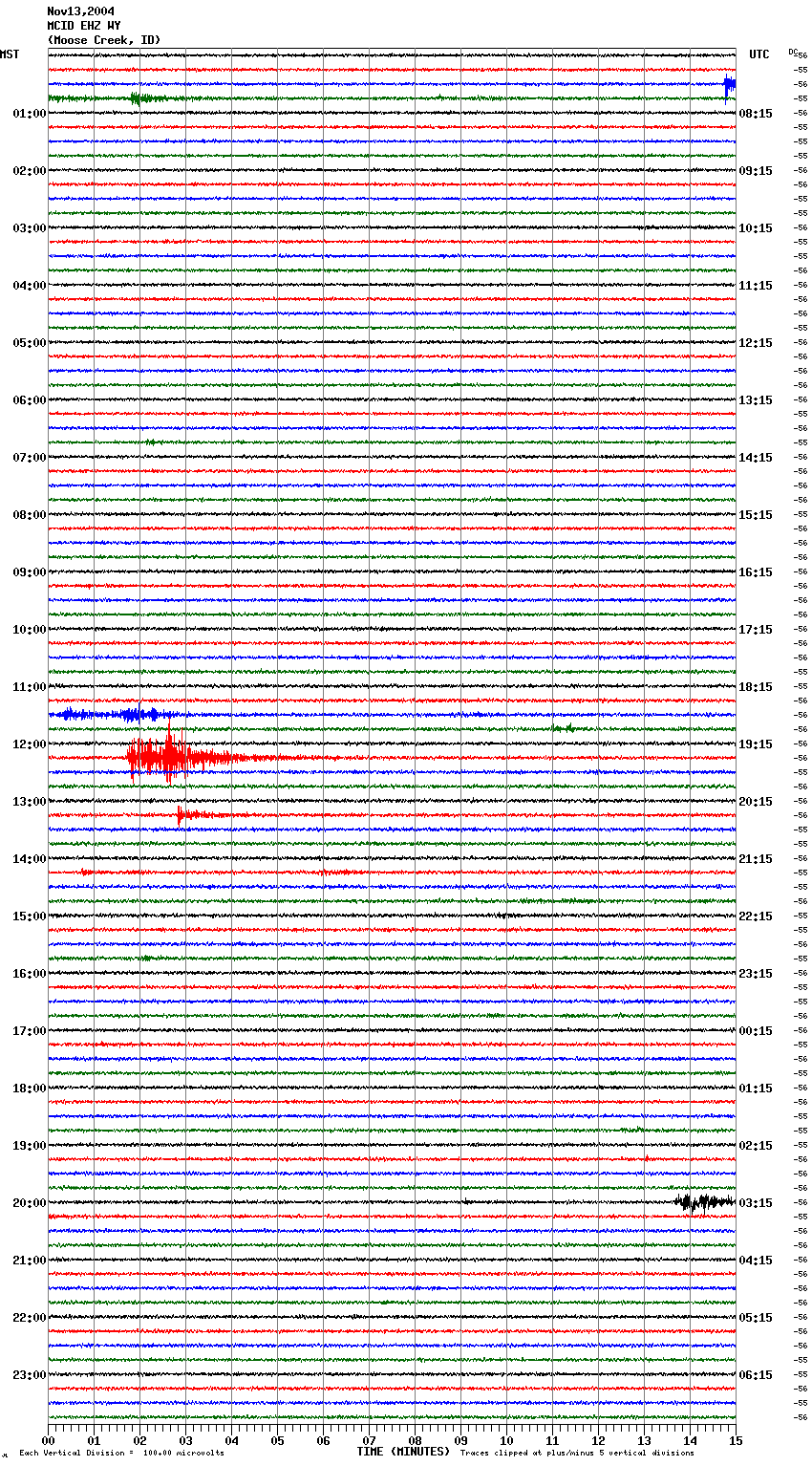Screen dimensions: 812x1466
Task: Click the 06 minute axis label
Action: (x=323, y=1440)
